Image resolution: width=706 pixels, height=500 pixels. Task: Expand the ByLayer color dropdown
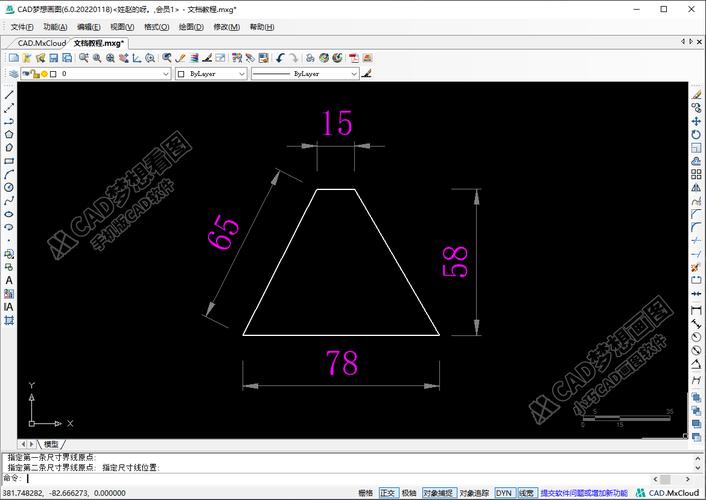242,73
